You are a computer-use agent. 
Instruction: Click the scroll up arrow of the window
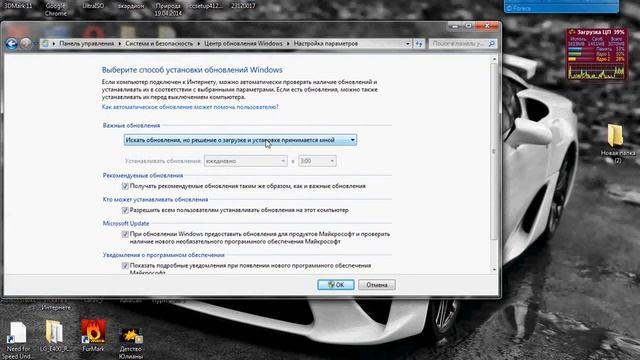[x=494, y=60]
